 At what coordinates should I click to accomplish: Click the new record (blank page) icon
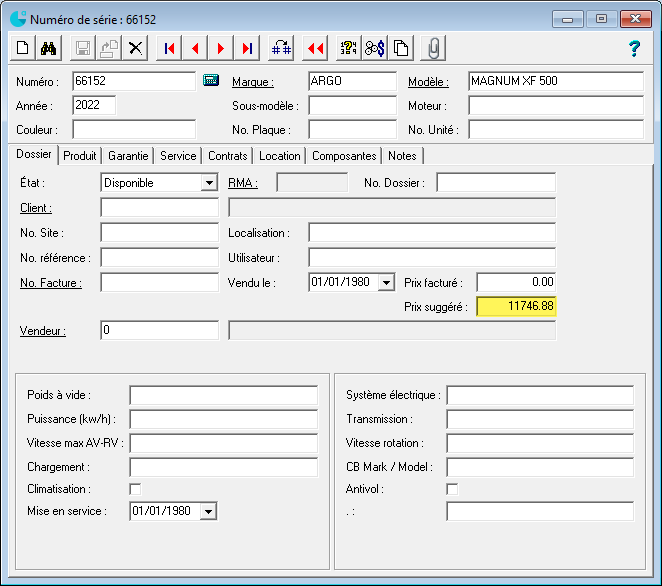[x=23, y=48]
